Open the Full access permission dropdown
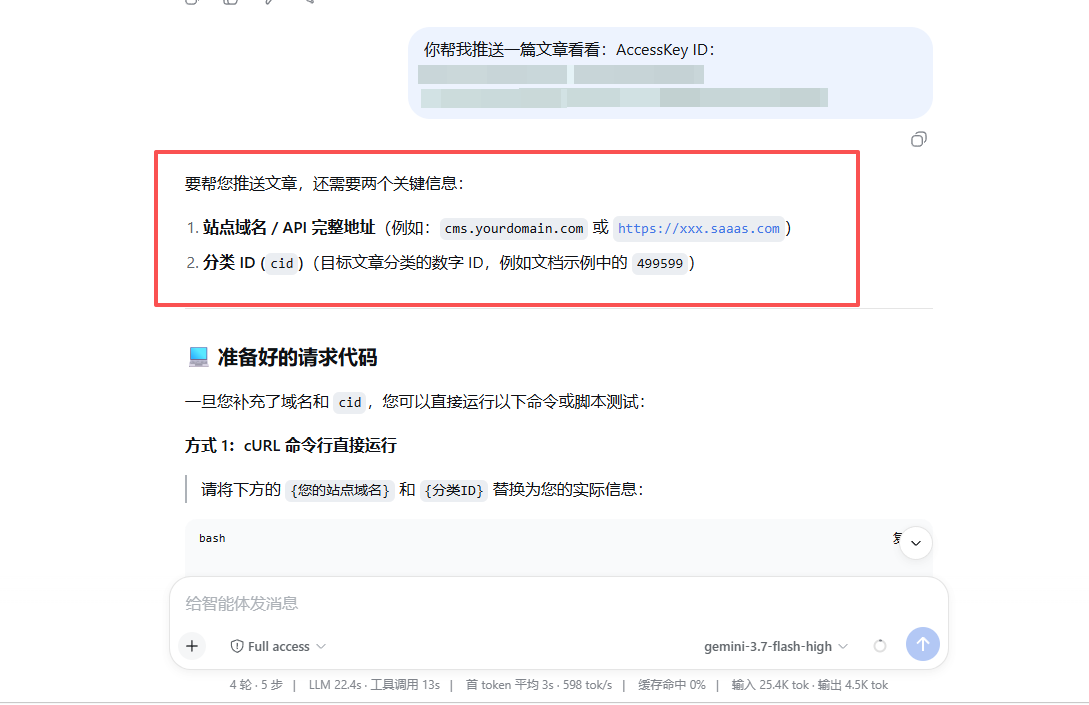The height and width of the screenshot is (705, 1089). (x=278, y=647)
